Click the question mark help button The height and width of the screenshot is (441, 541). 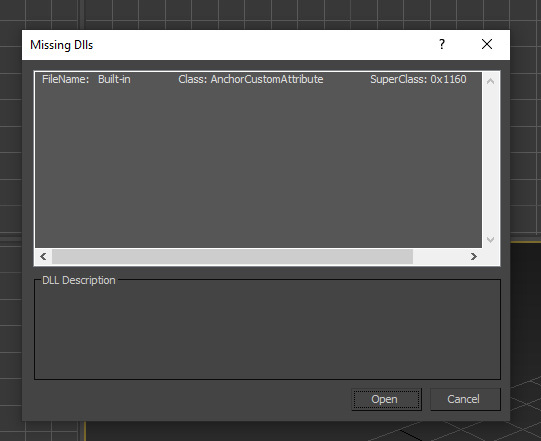click(x=442, y=45)
